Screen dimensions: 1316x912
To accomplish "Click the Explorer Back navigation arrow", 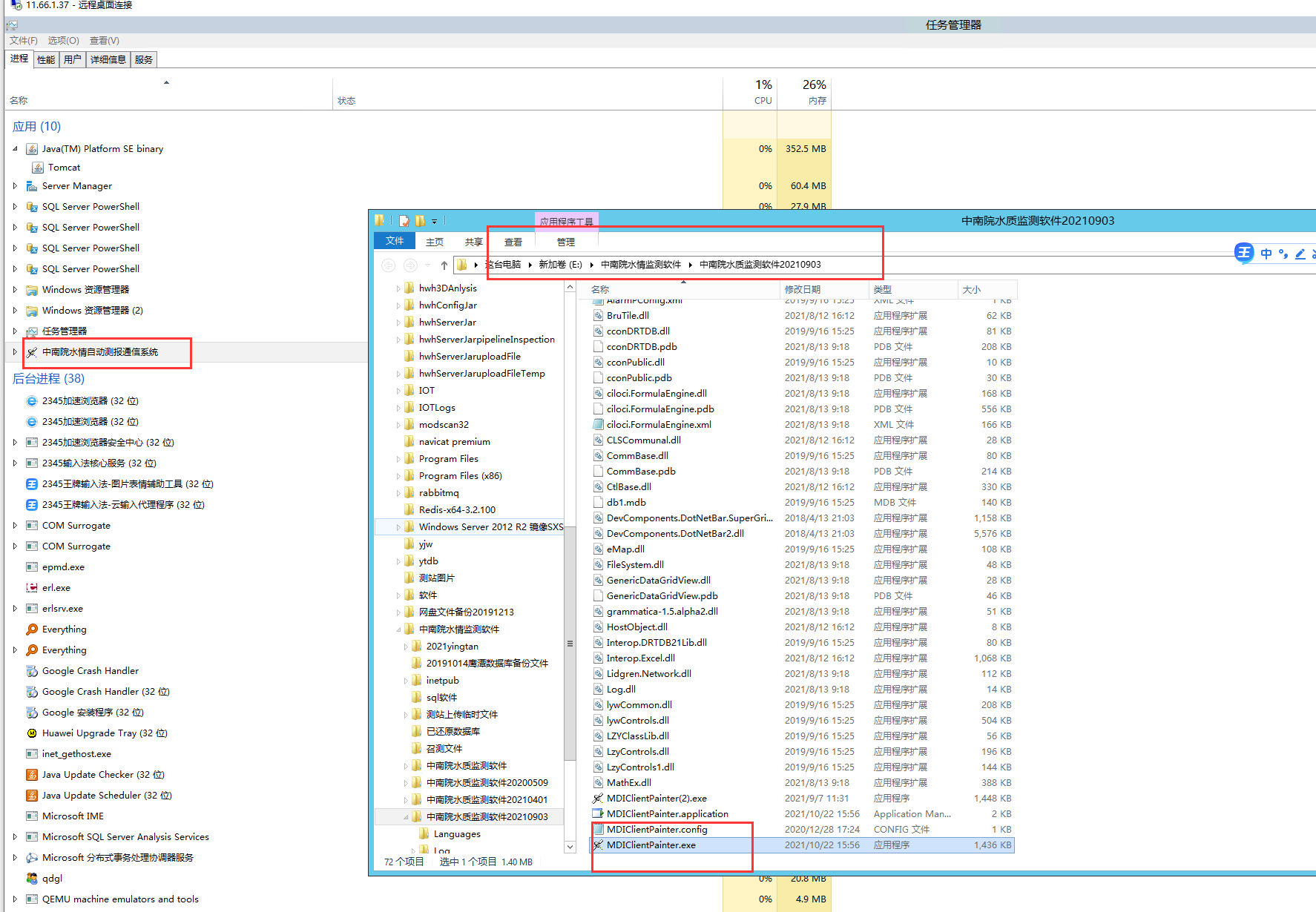I will (x=388, y=265).
